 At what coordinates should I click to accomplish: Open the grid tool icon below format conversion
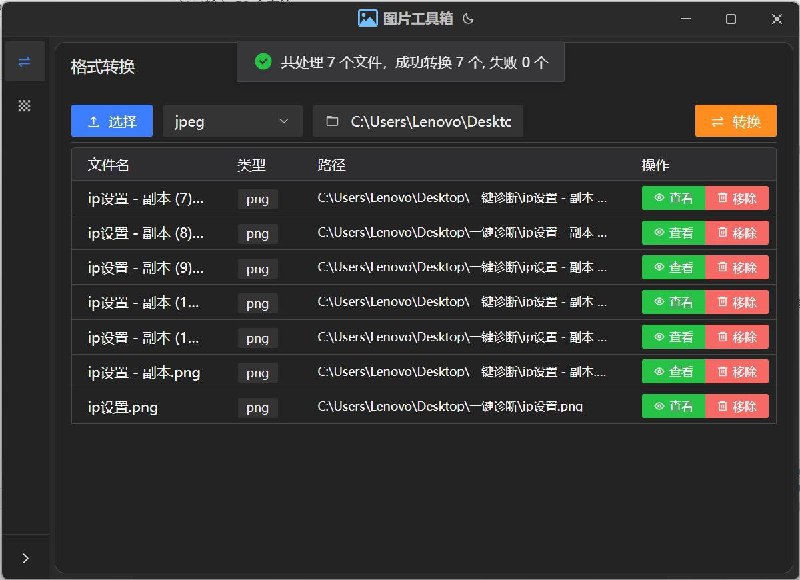point(24,105)
